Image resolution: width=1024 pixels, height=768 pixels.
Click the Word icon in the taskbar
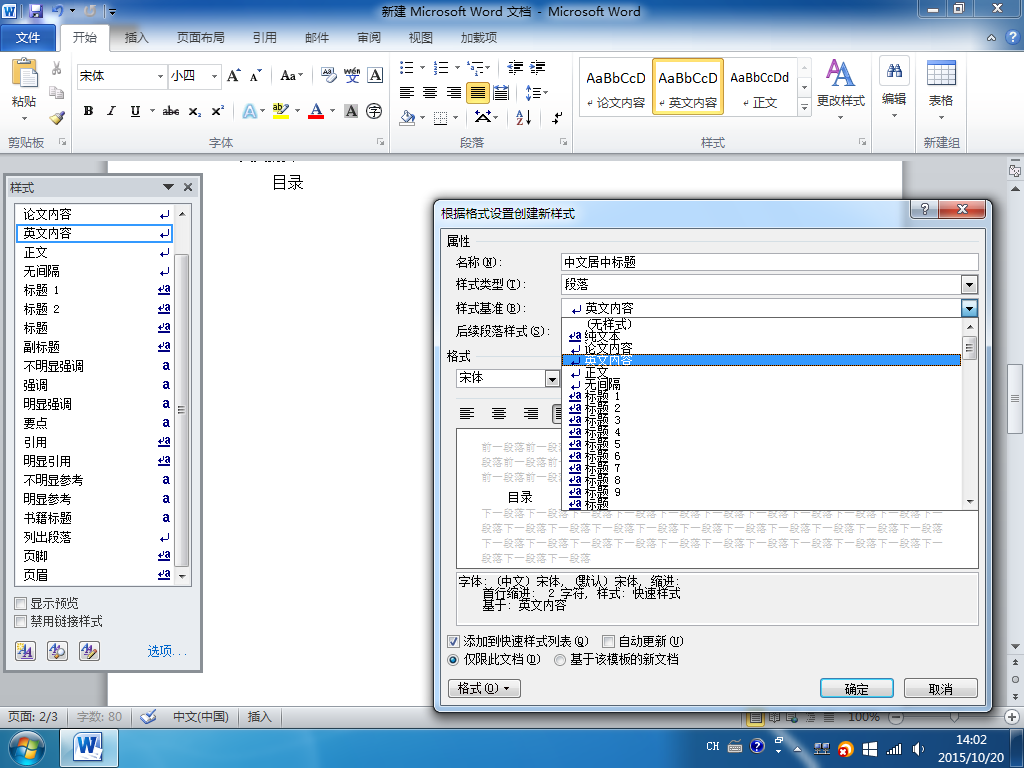(x=89, y=748)
